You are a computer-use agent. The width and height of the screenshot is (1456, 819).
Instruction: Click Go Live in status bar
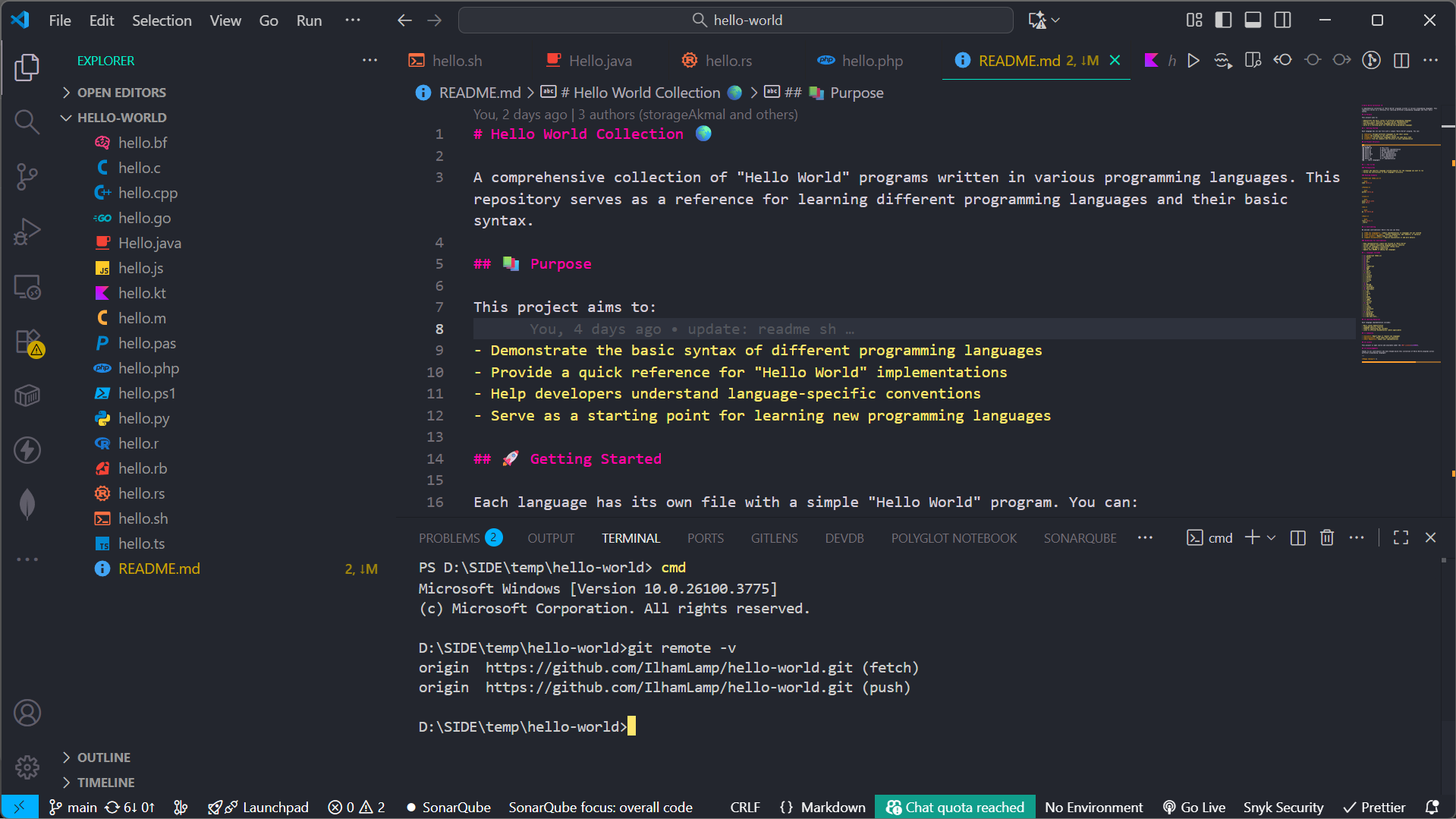[1194, 807]
